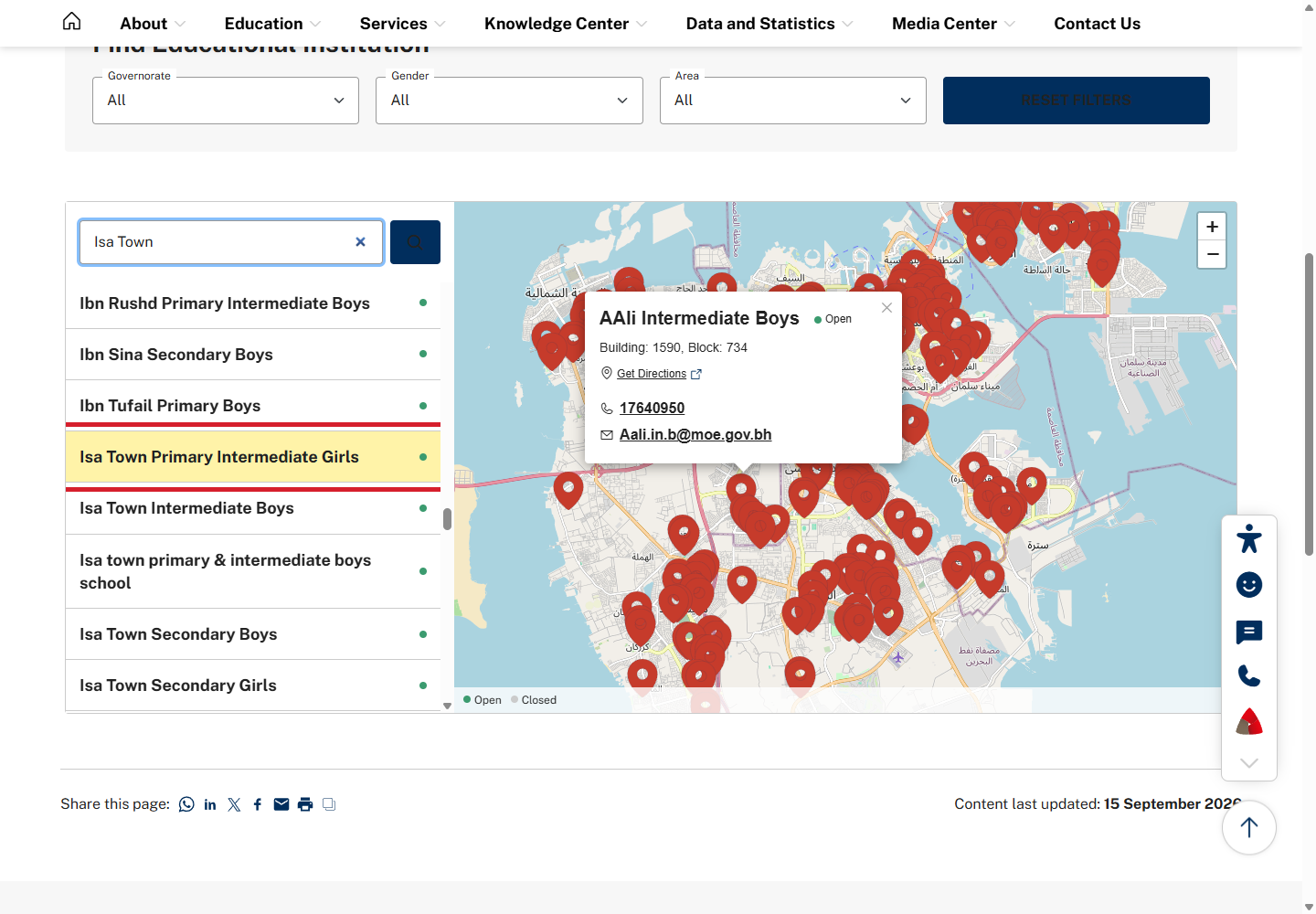Zoom out on the map
Image resolution: width=1316 pixels, height=914 pixels.
point(1212,254)
